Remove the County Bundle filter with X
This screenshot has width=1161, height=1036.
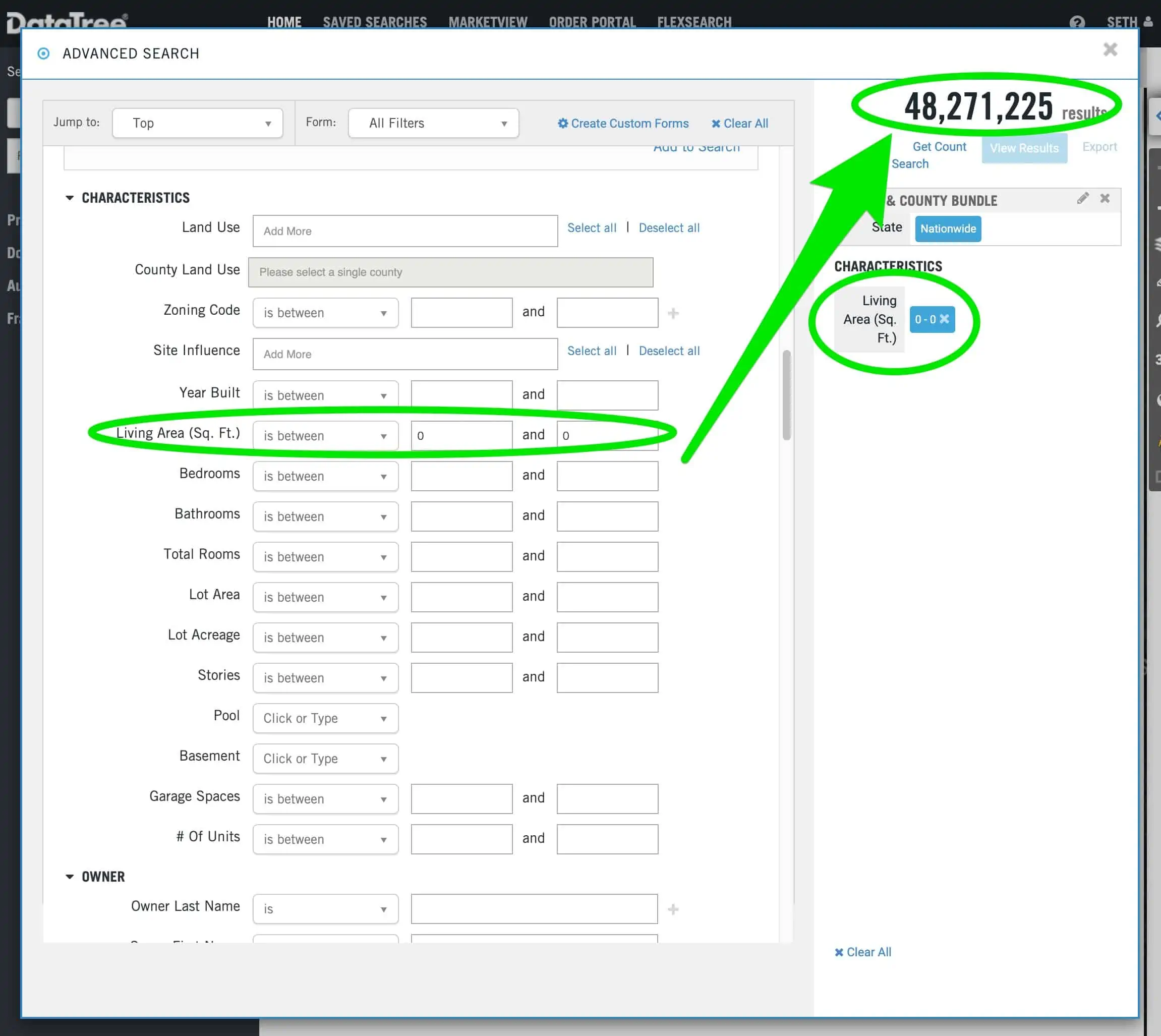click(1105, 198)
